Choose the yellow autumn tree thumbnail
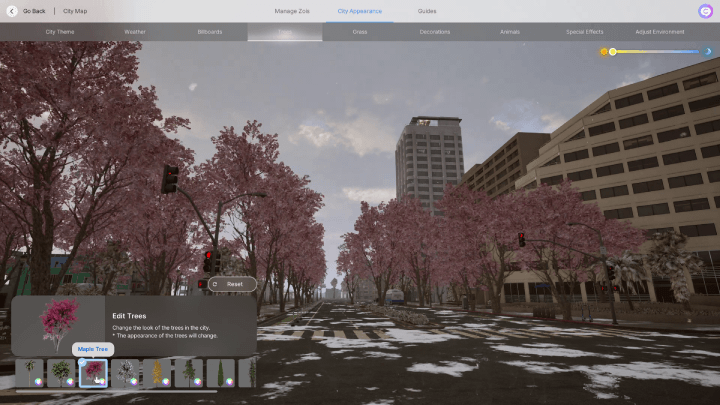Viewport: 720px width, 405px height. tap(157, 373)
